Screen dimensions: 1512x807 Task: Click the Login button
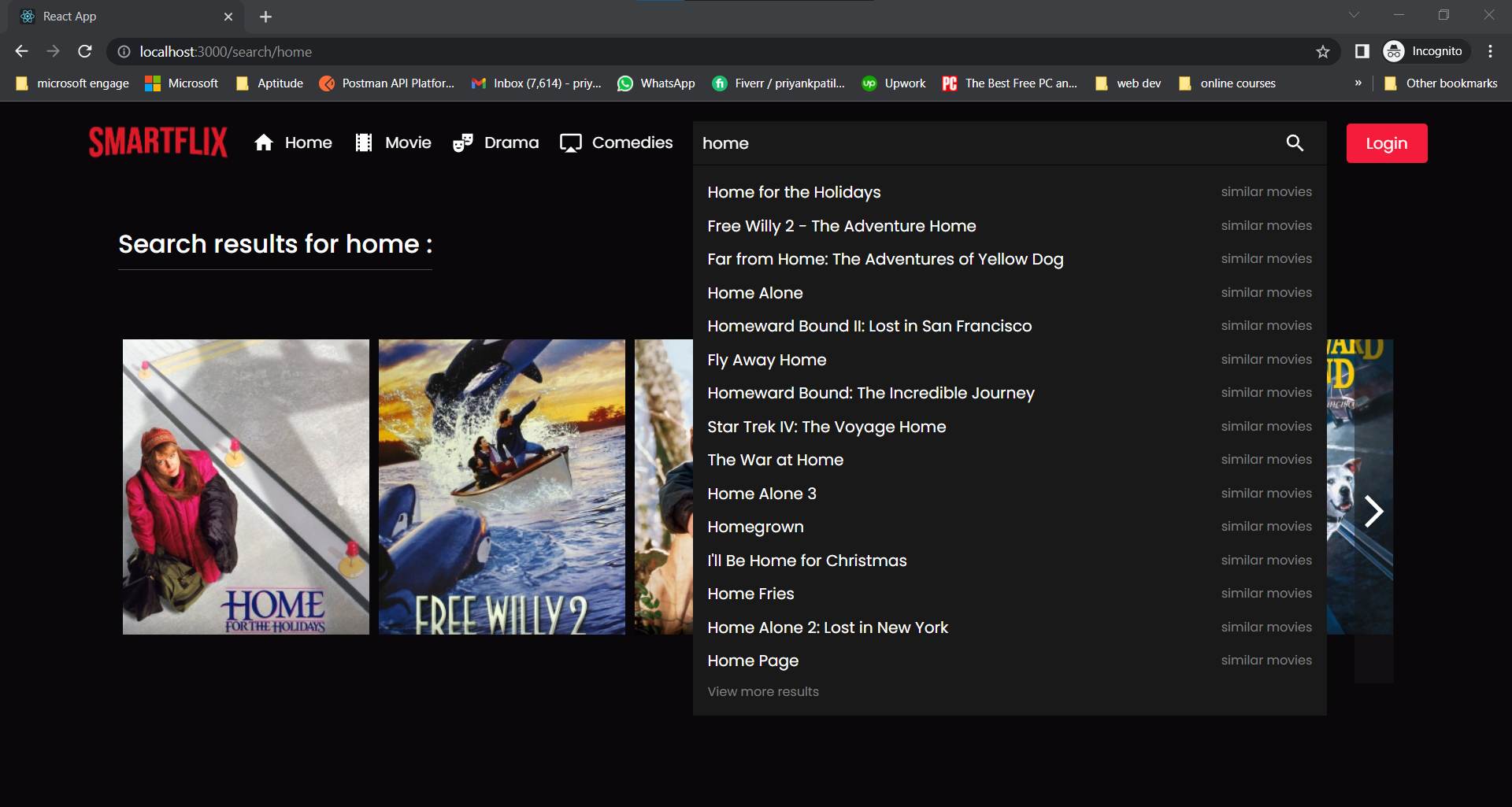click(x=1386, y=143)
